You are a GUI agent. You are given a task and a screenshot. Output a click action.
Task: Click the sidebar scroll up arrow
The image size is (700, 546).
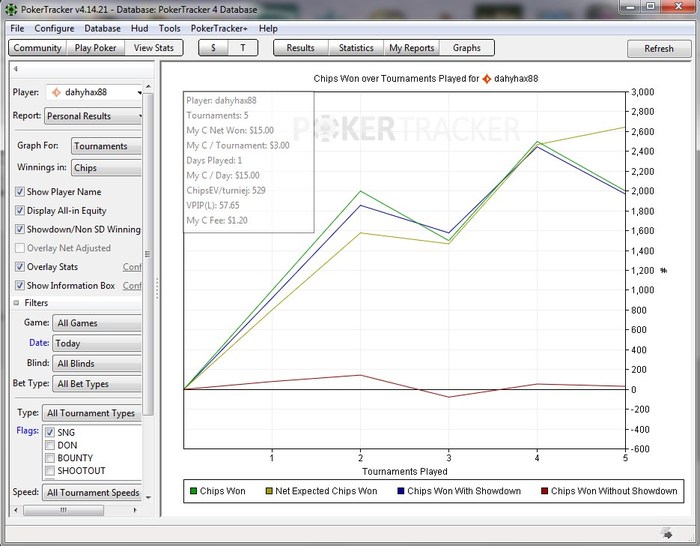148,87
